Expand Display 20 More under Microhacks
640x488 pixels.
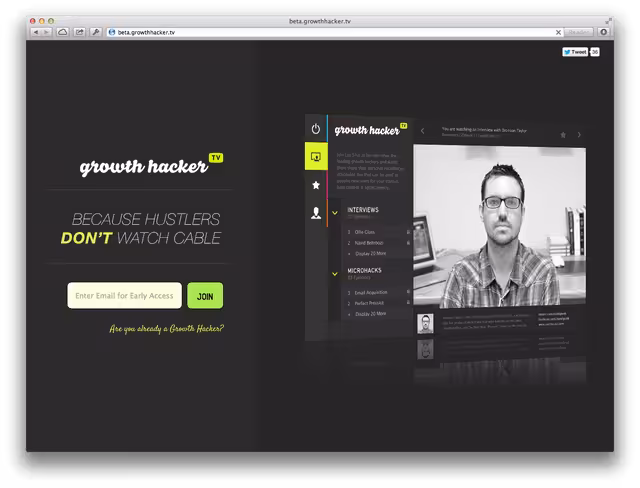click(370, 314)
